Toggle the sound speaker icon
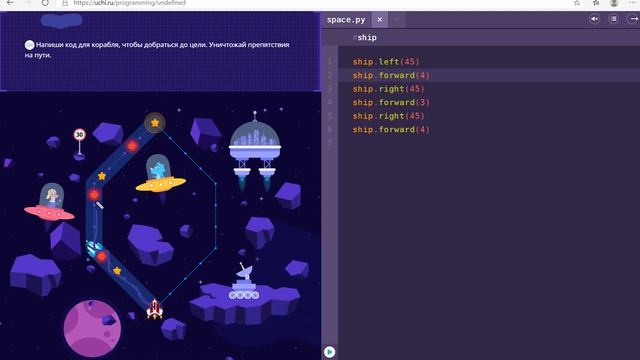This screenshot has width=640, height=360. [594, 19]
